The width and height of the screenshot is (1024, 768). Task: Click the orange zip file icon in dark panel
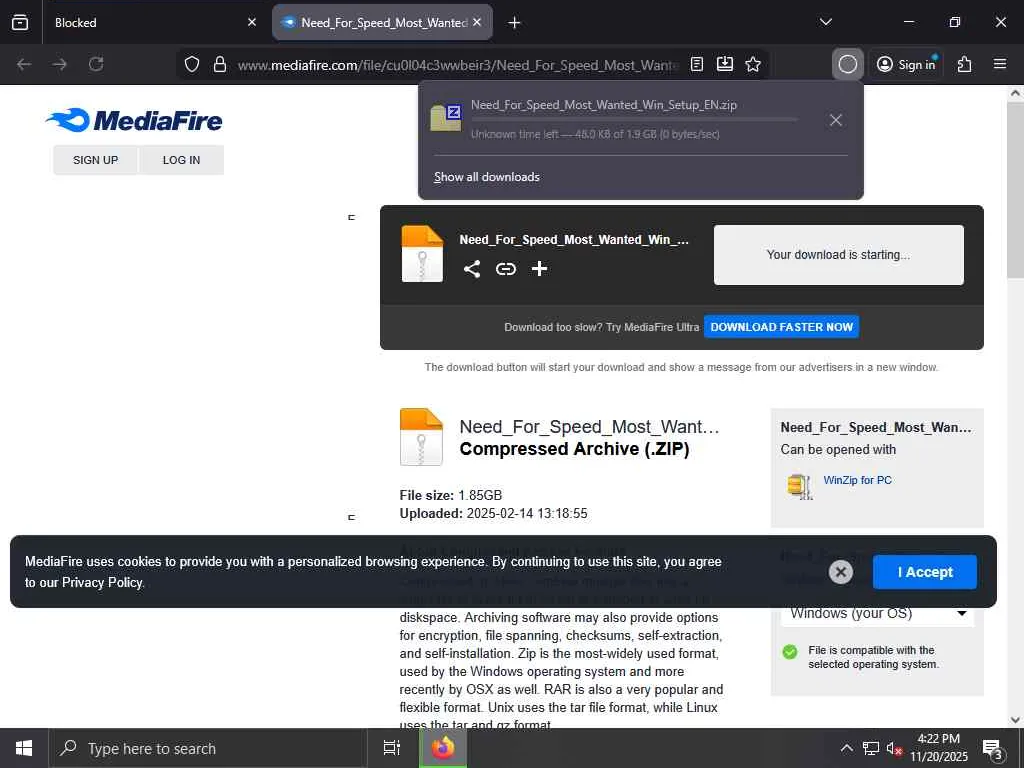(422, 254)
